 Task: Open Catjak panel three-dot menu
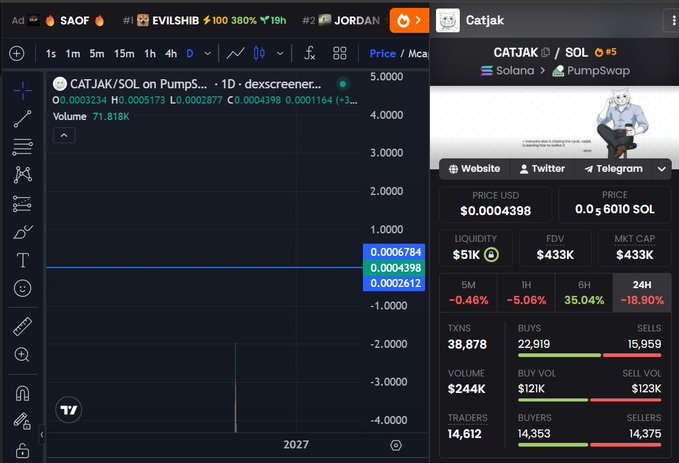[673, 20]
